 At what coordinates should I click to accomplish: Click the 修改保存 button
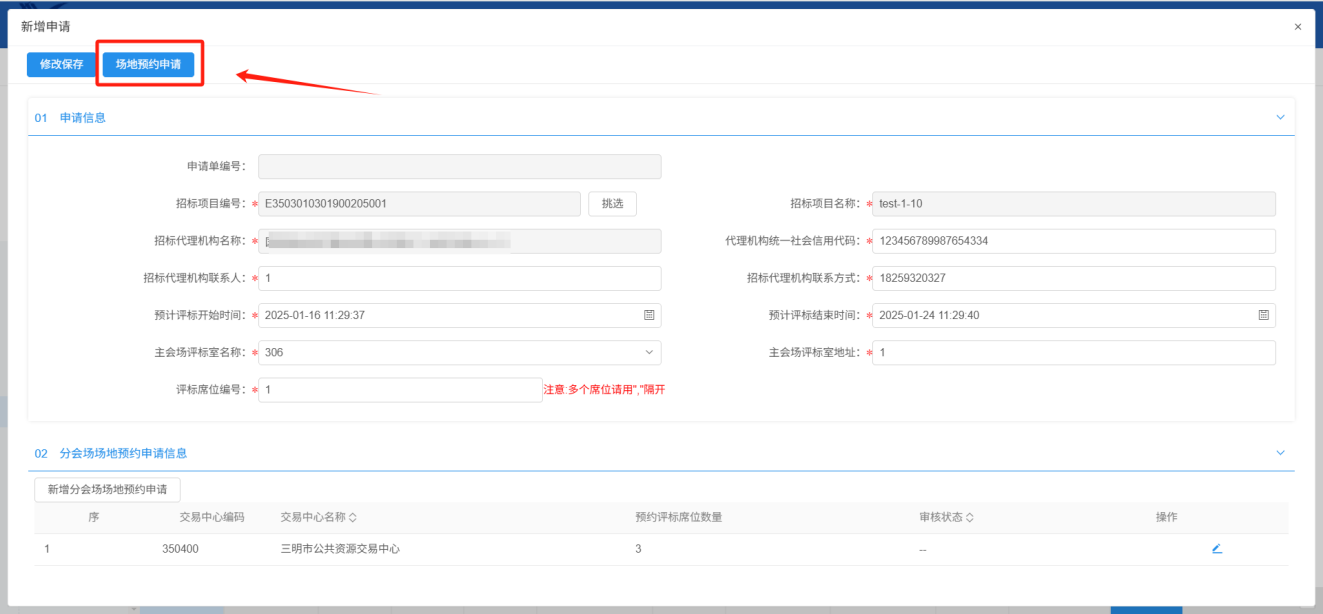coord(61,64)
